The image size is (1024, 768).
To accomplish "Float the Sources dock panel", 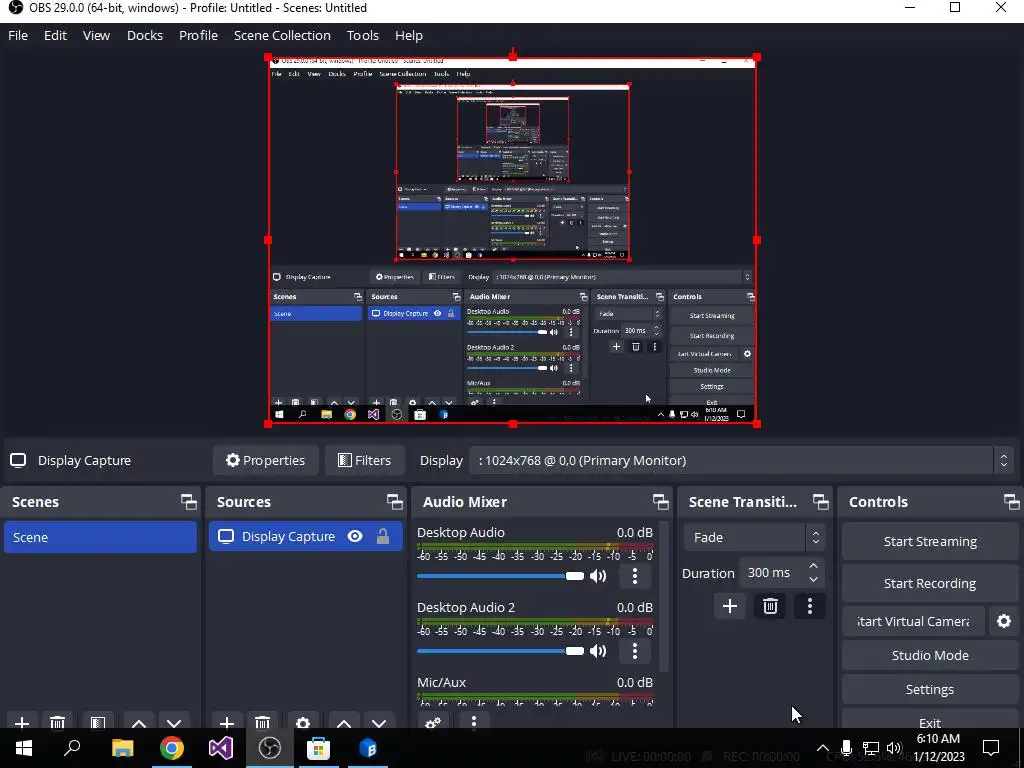I will [x=394, y=502].
